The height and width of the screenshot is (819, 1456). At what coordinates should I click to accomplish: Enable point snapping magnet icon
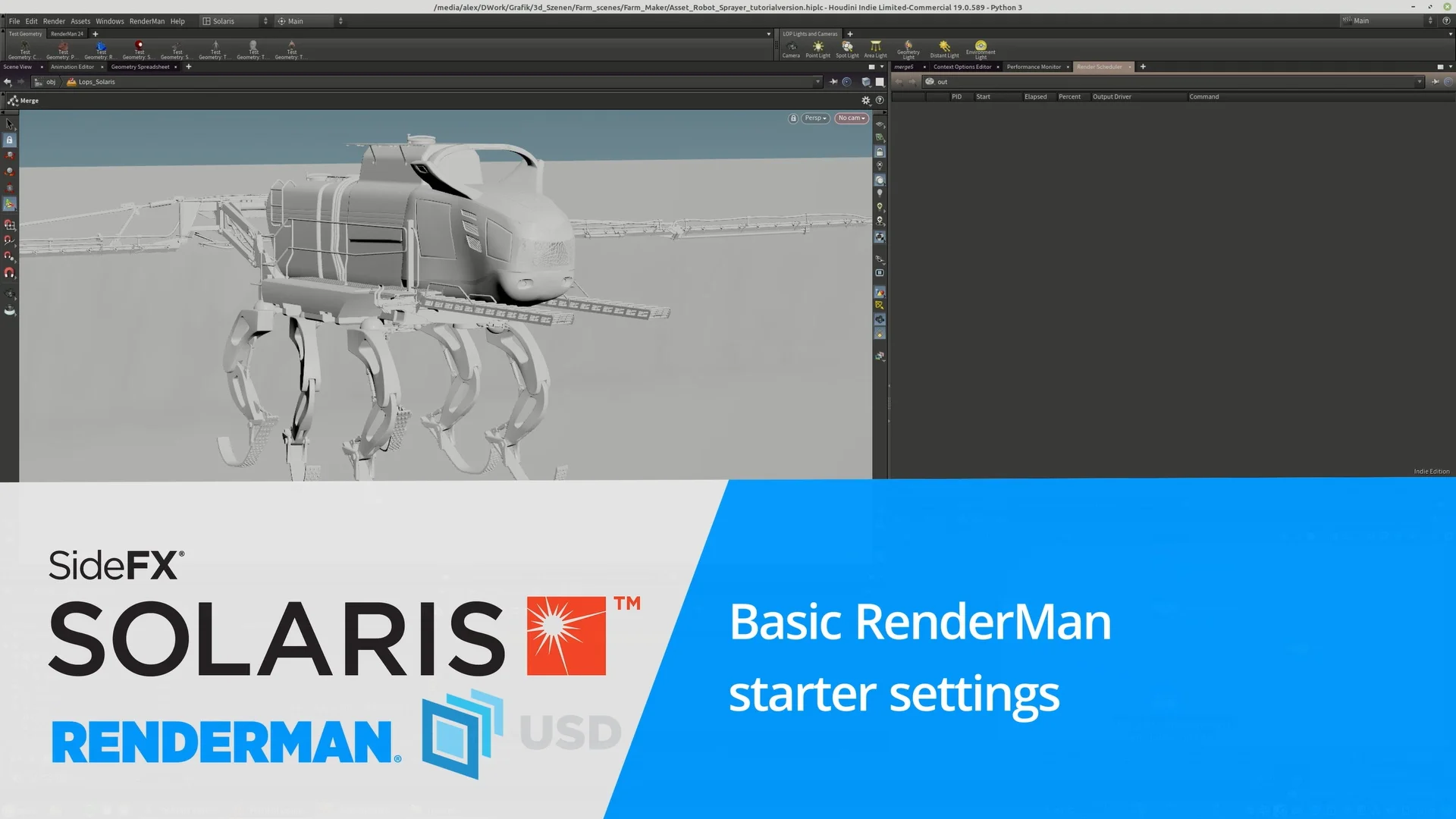tap(10, 256)
